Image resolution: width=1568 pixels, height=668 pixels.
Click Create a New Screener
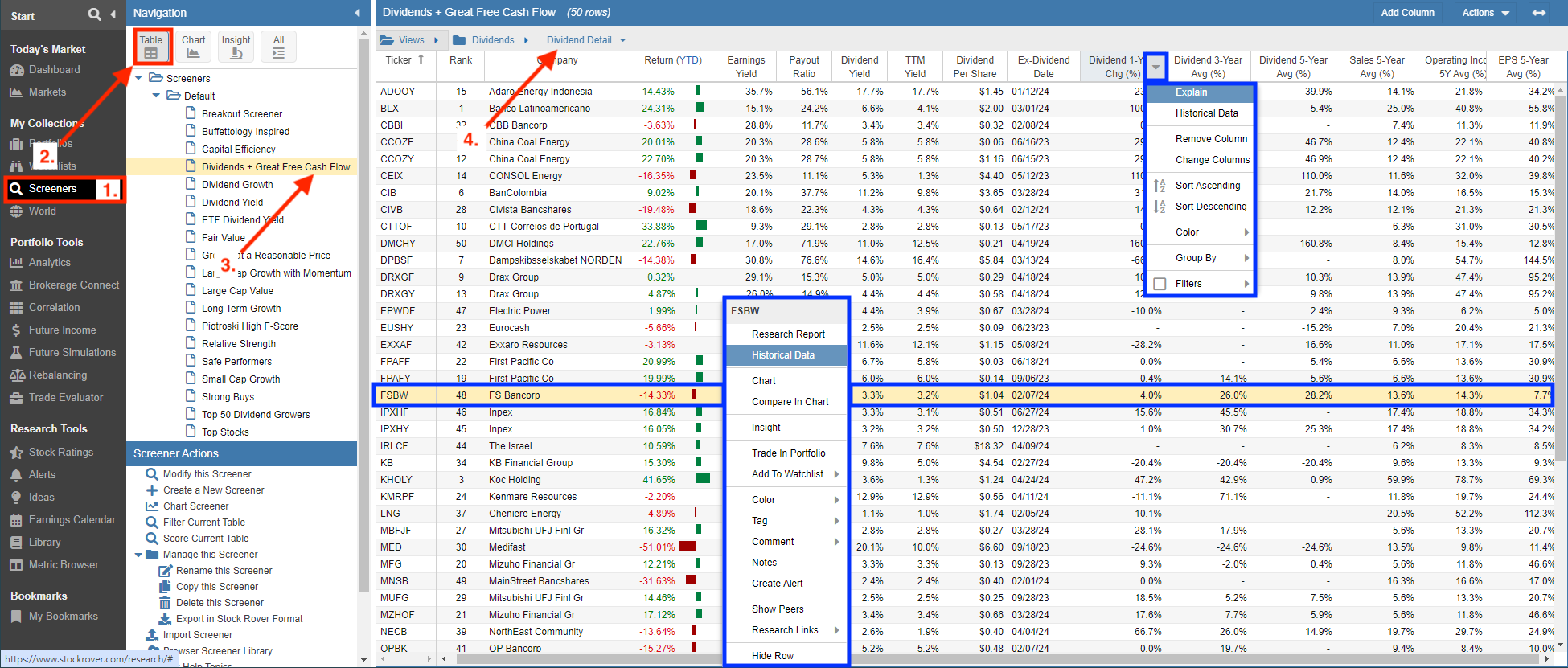(x=213, y=490)
